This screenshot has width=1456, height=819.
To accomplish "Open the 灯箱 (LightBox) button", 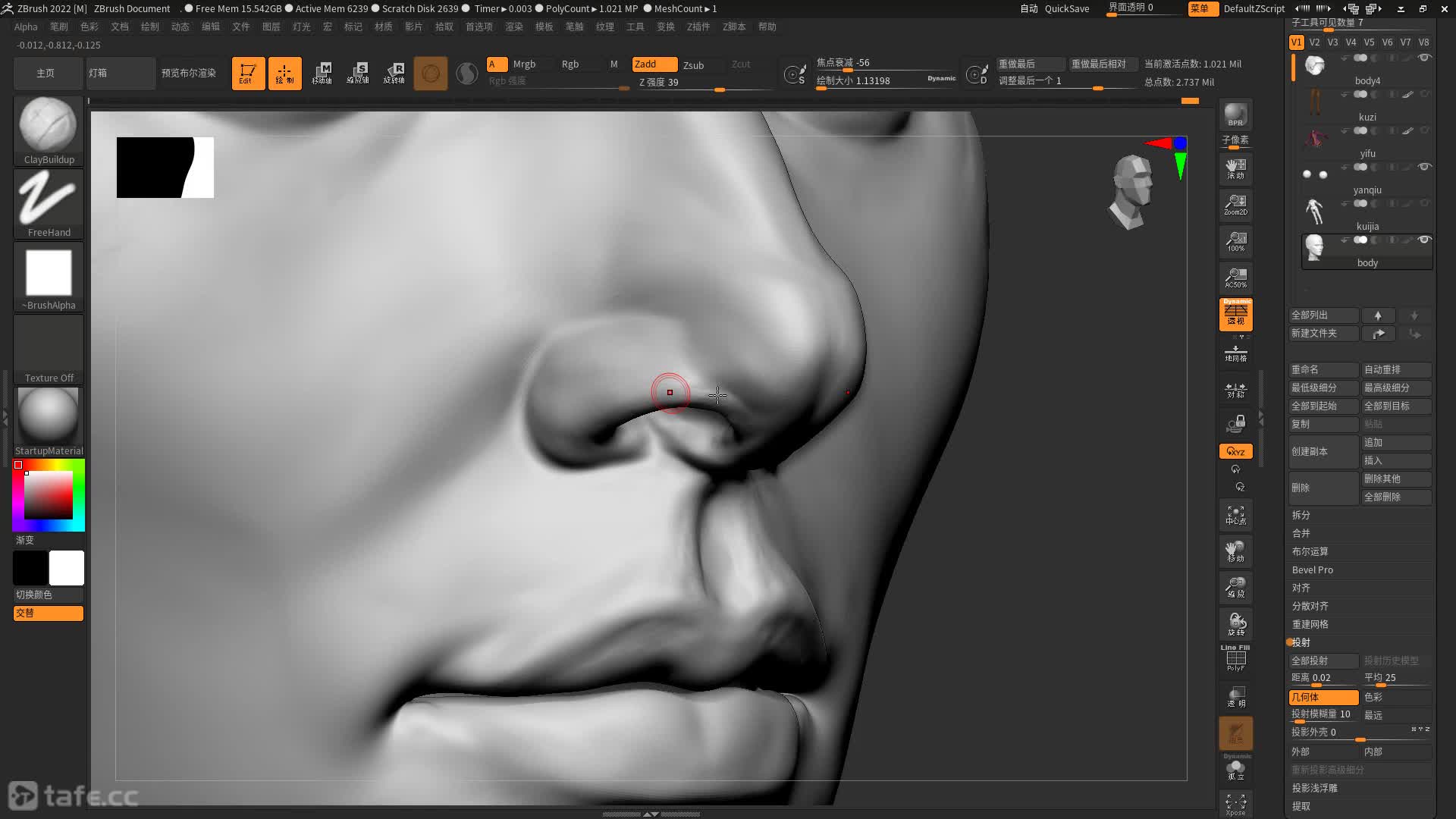I will point(120,74).
